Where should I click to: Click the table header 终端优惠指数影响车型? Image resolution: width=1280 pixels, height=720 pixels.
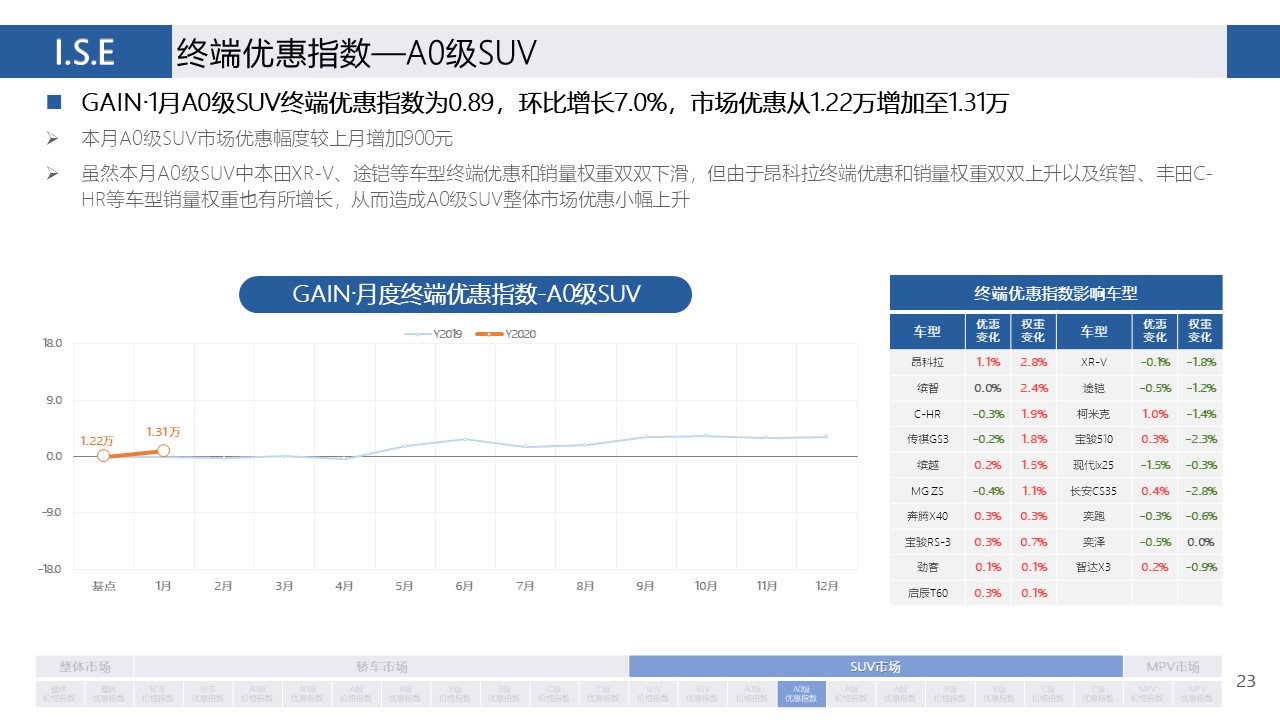(x=1056, y=293)
